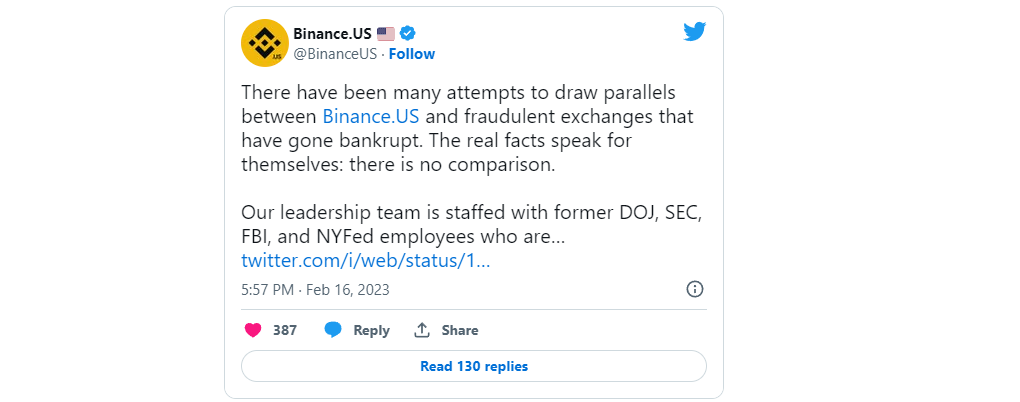Click the reply speech bubble icon
The height and width of the screenshot is (402, 1020).
click(333, 330)
